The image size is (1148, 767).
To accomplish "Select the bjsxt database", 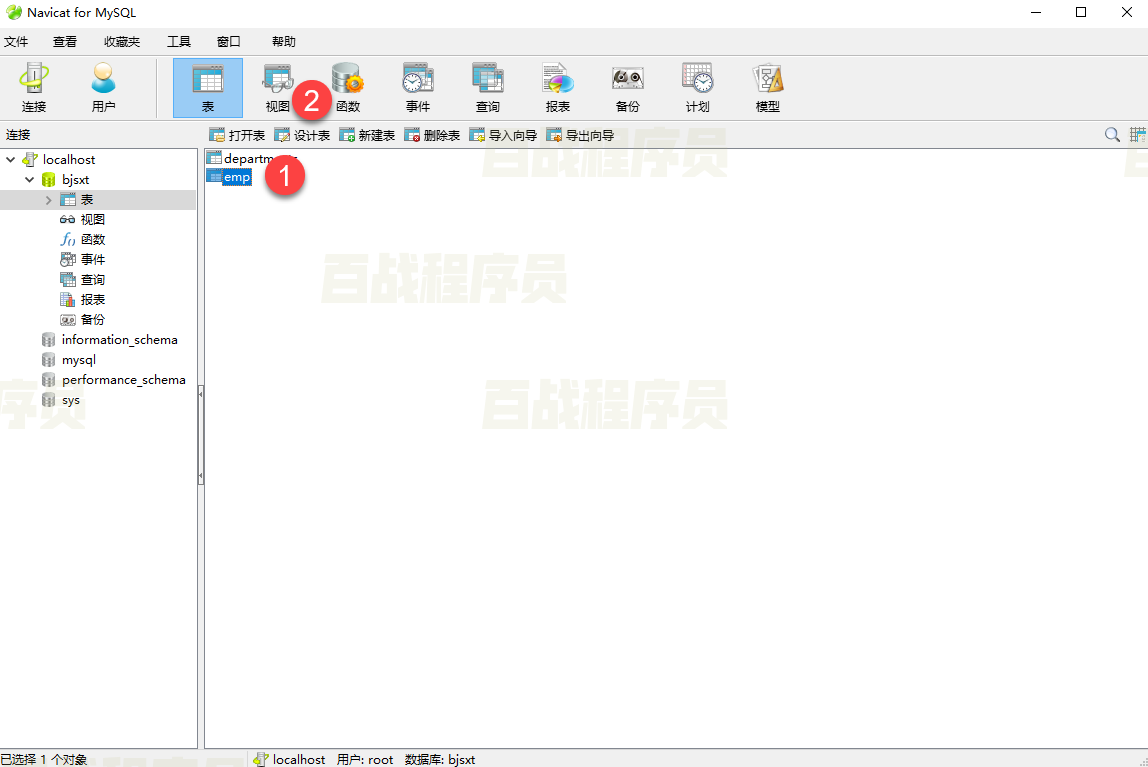I will (x=75, y=179).
